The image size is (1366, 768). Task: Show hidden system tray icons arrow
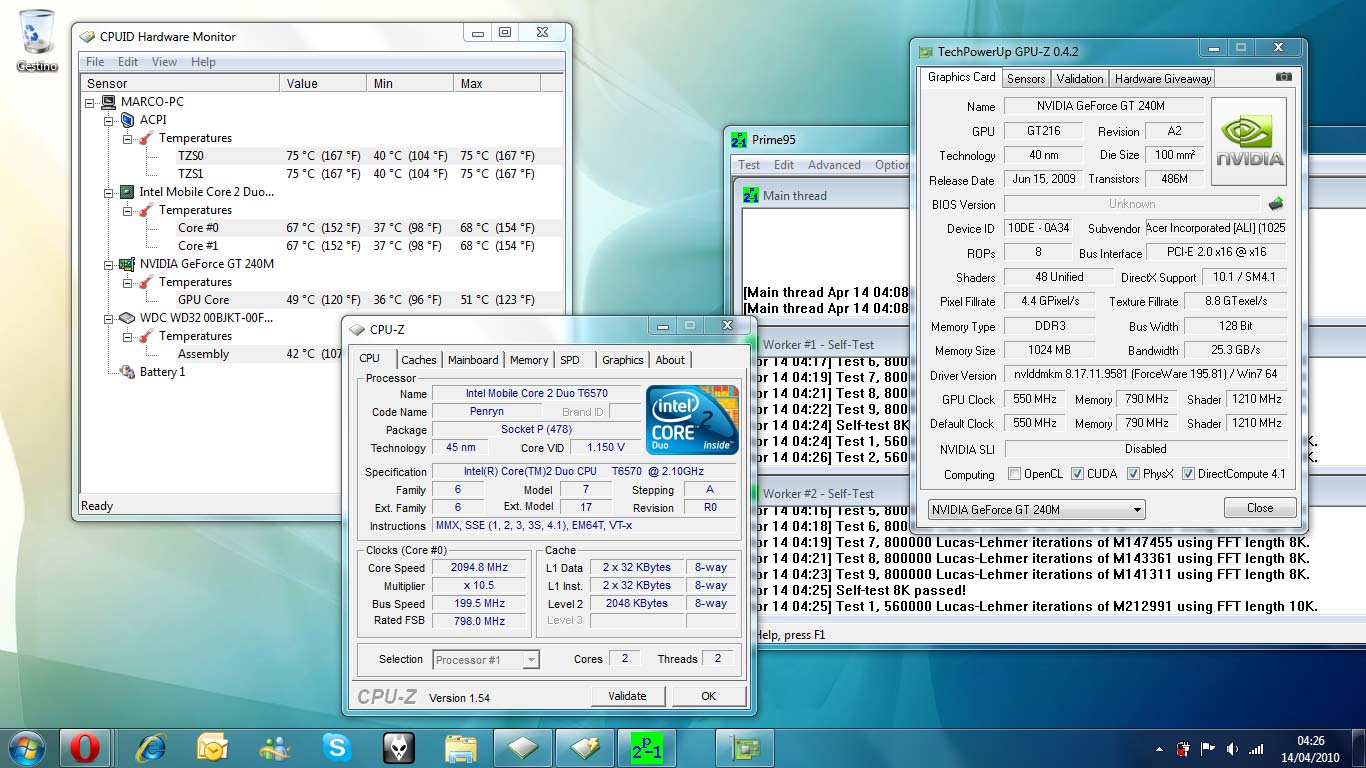pyautogui.click(x=1161, y=748)
